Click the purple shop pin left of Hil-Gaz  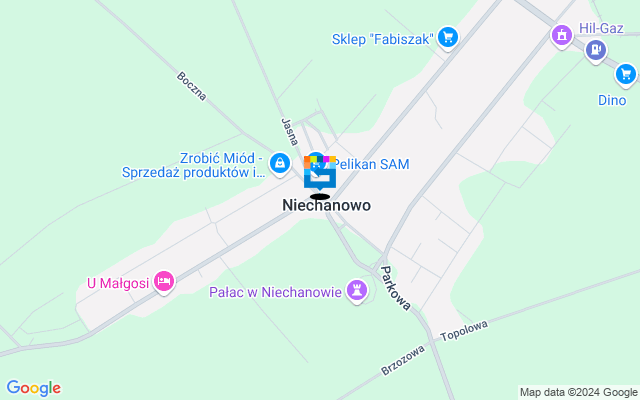[562, 36]
